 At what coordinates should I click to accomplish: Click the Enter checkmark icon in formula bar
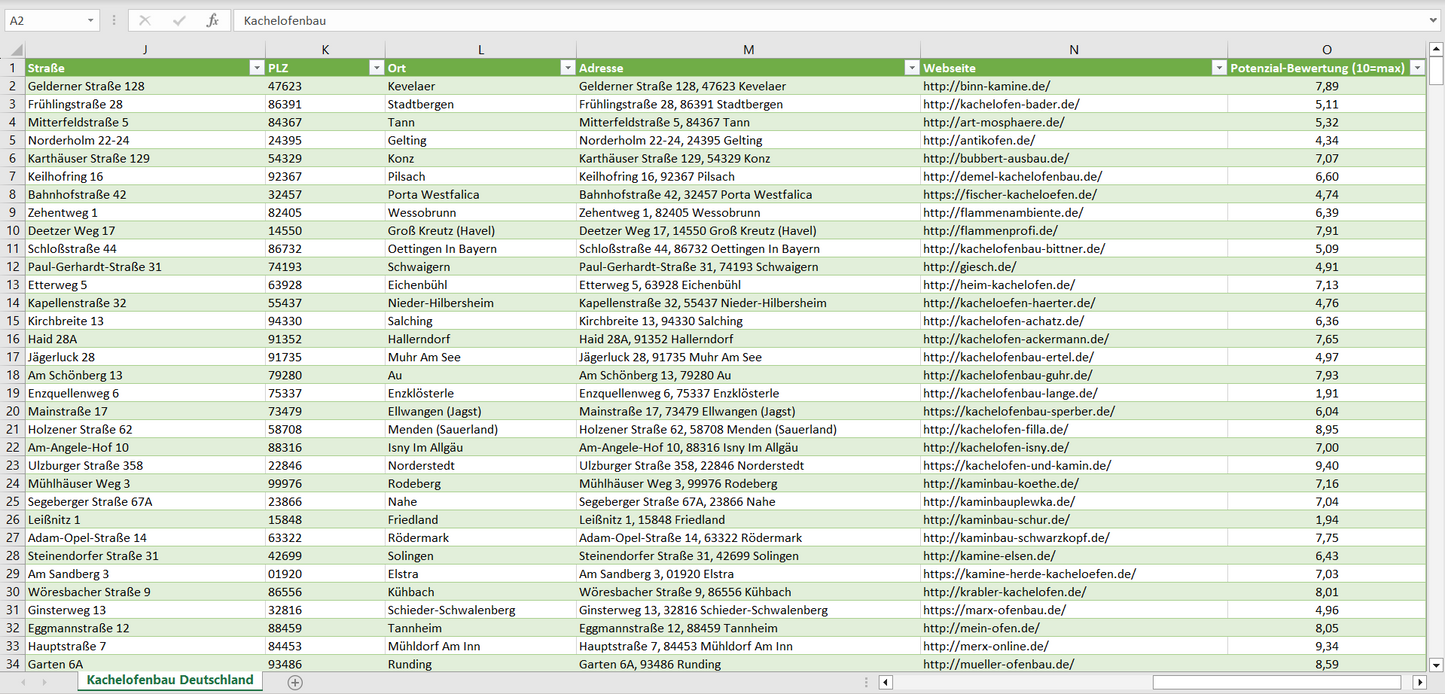click(x=179, y=20)
